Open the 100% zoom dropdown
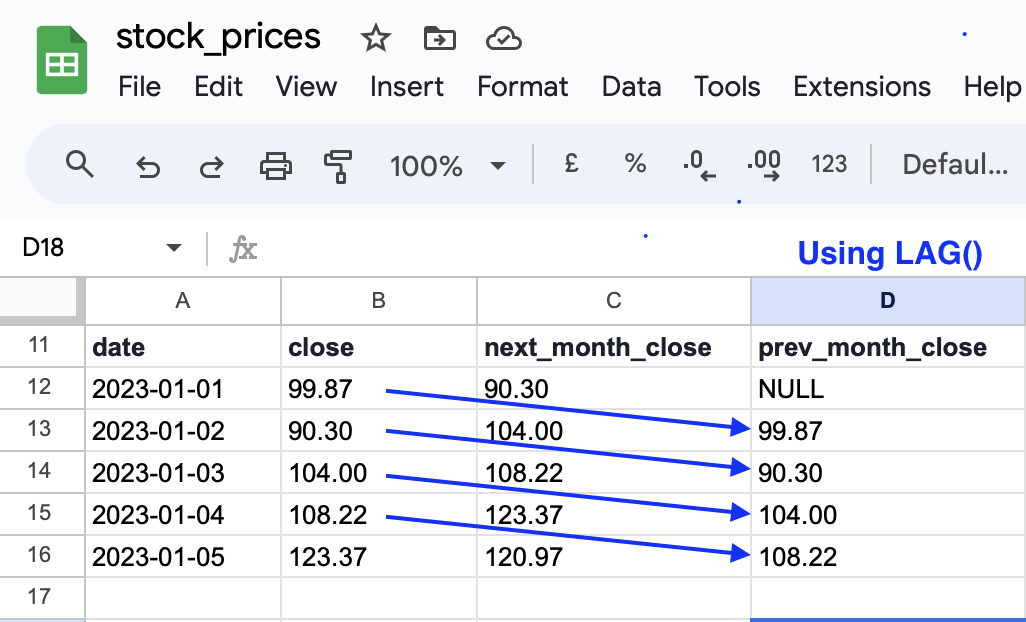This screenshot has width=1026, height=622. tap(447, 166)
